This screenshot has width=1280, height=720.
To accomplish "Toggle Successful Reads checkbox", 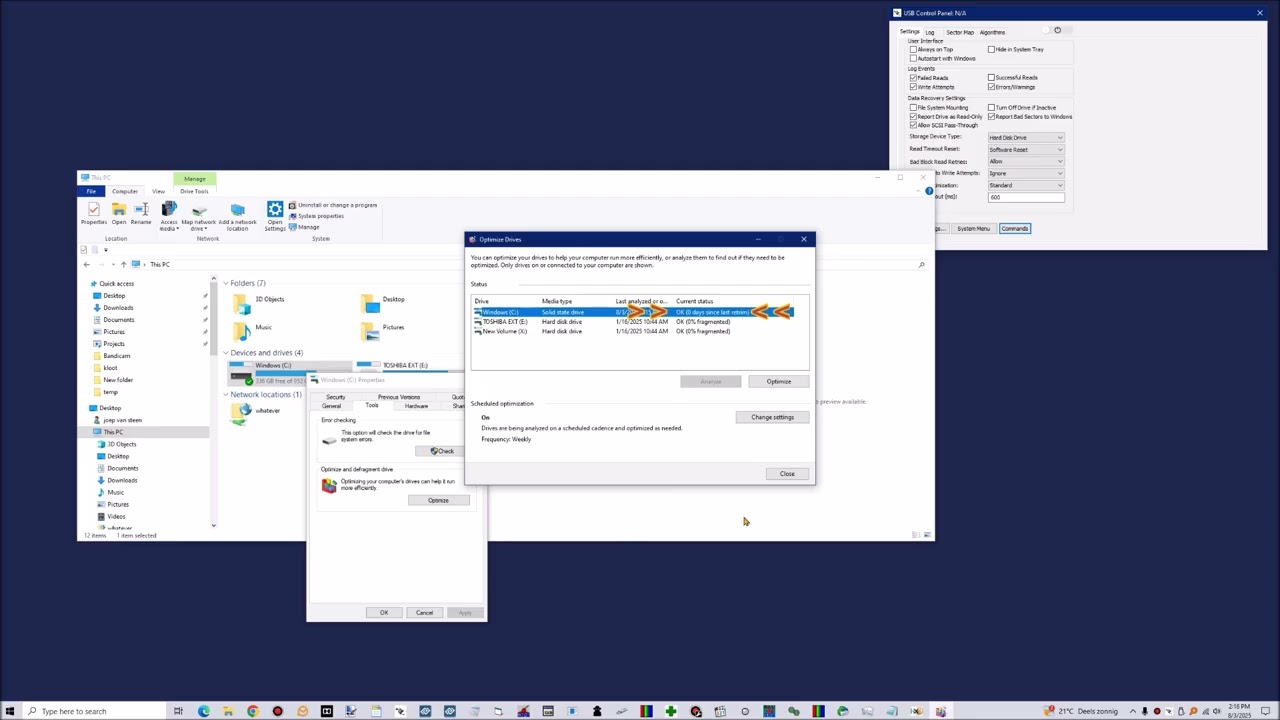I will (992, 77).
